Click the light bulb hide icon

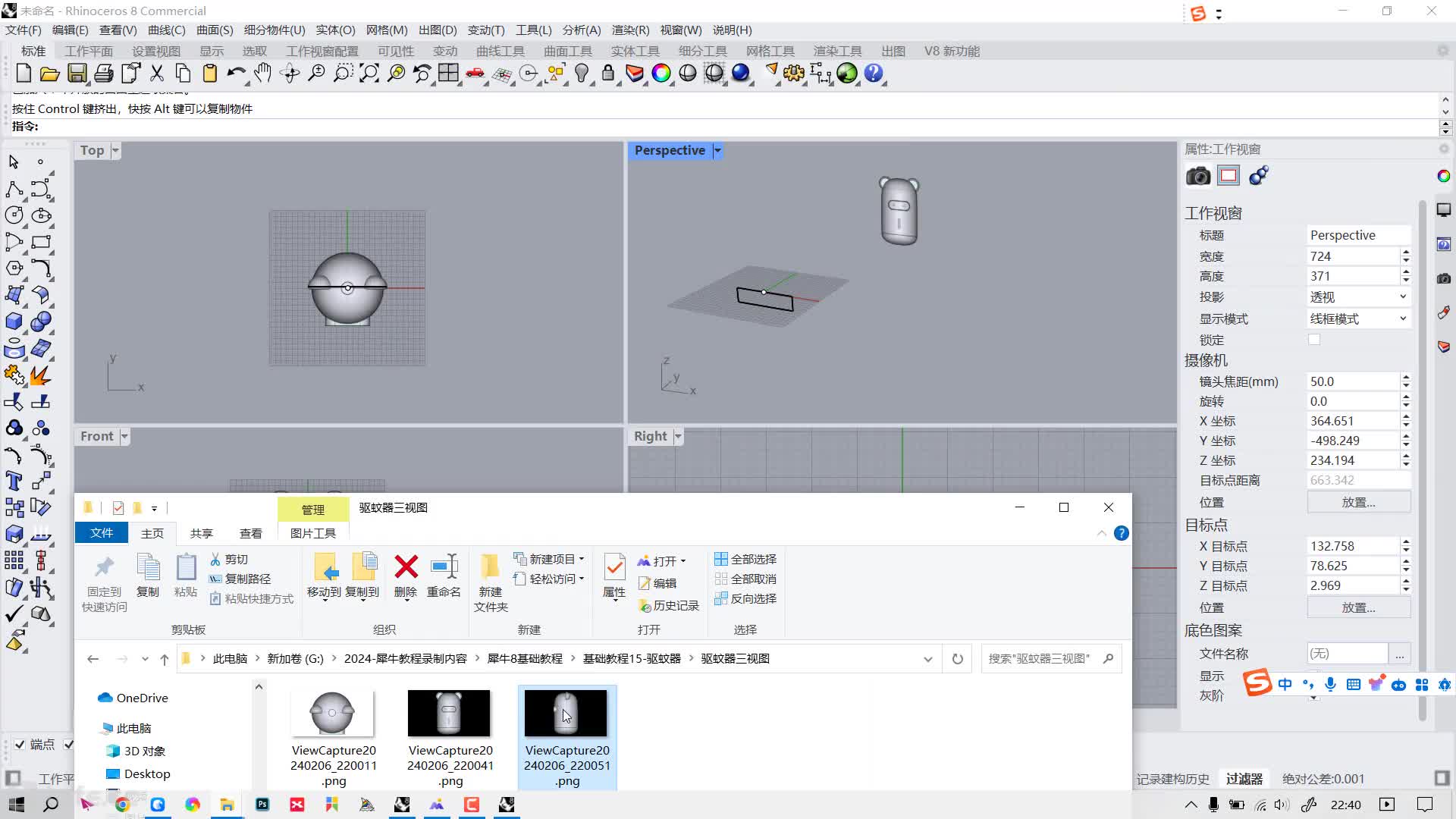click(582, 73)
